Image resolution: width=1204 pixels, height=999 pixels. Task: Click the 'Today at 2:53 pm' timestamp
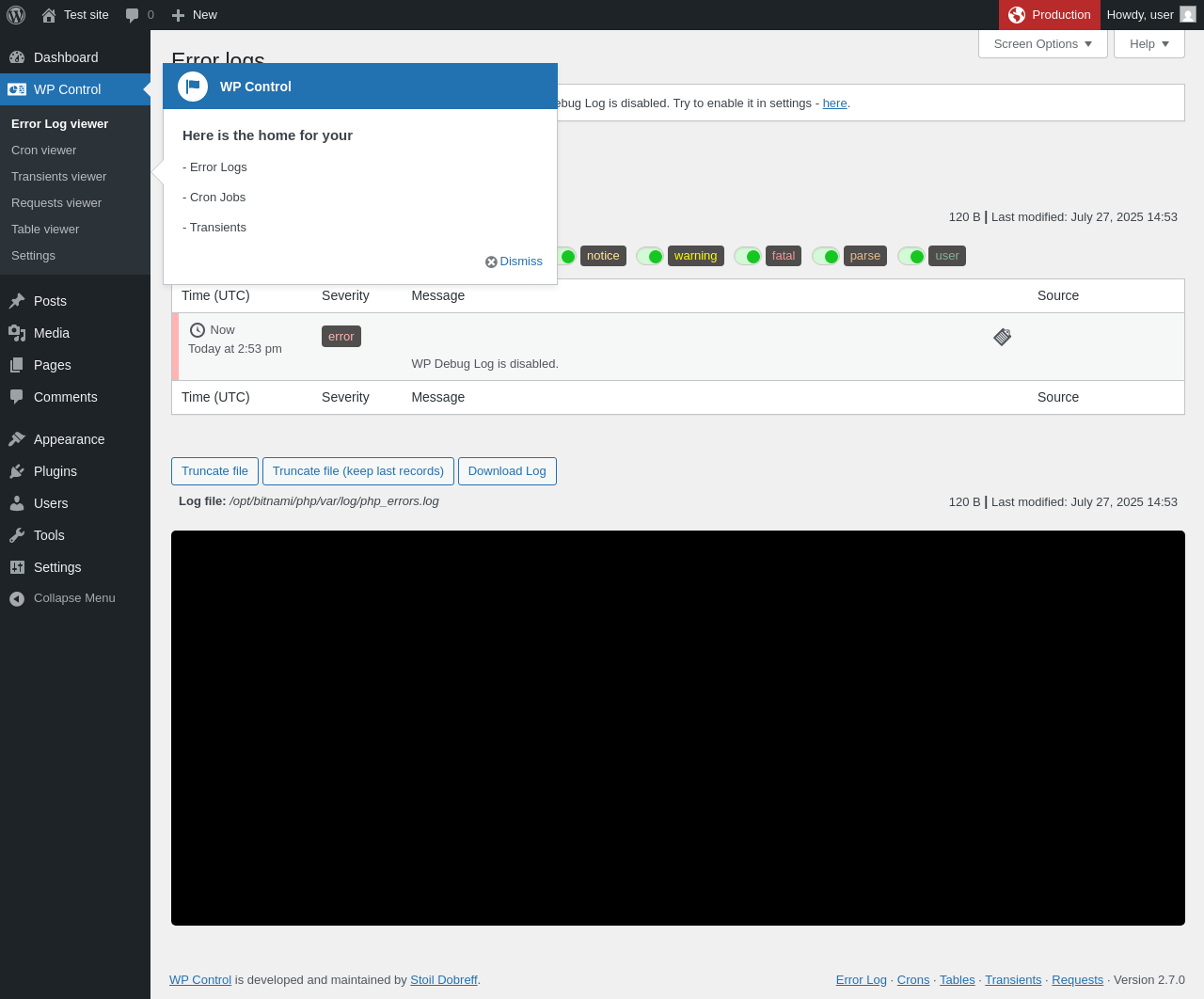tap(235, 349)
